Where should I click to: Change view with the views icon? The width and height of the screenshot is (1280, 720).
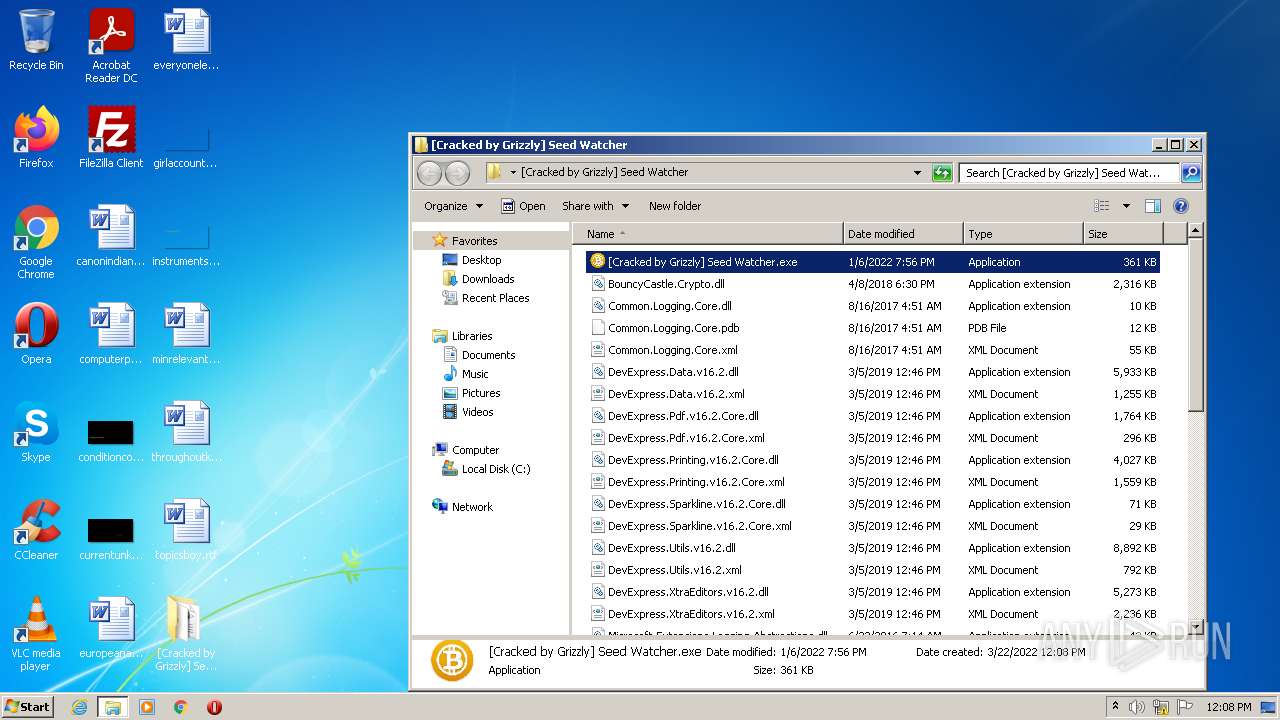(1102, 206)
